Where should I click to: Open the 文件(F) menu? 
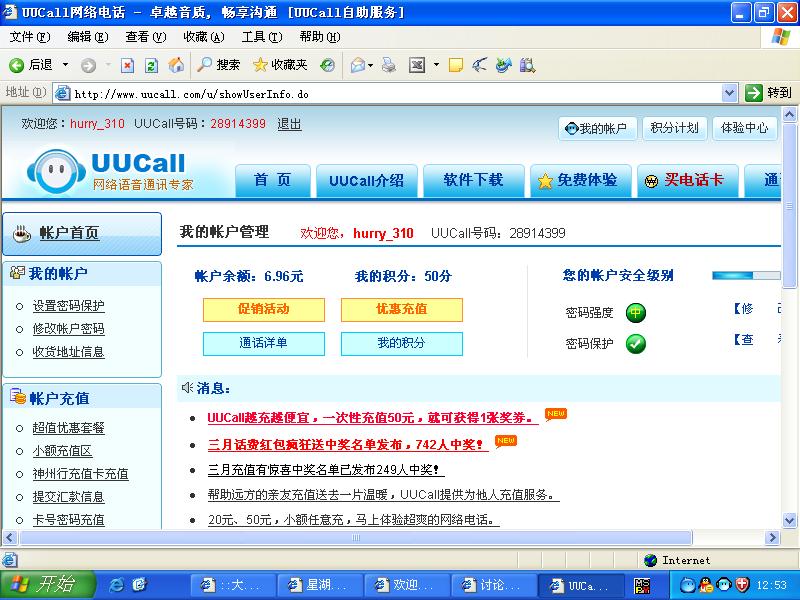(x=30, y=37)
